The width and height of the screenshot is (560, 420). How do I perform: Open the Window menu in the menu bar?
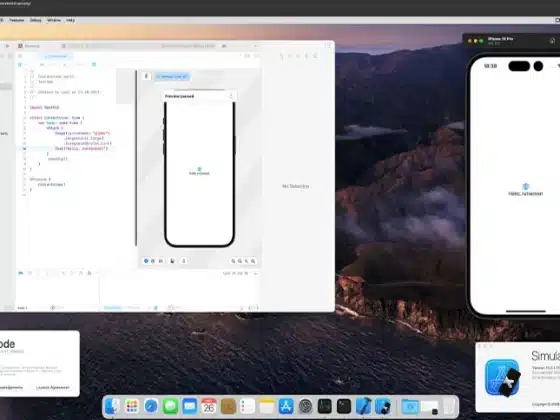(54, 20)
